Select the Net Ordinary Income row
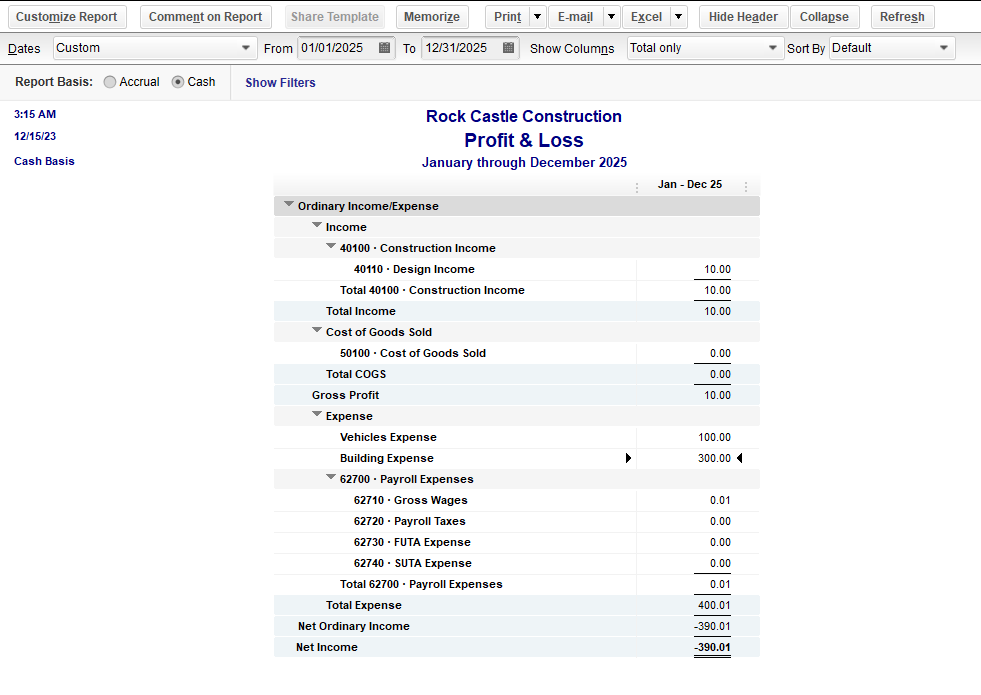 (x=517, y=626)
